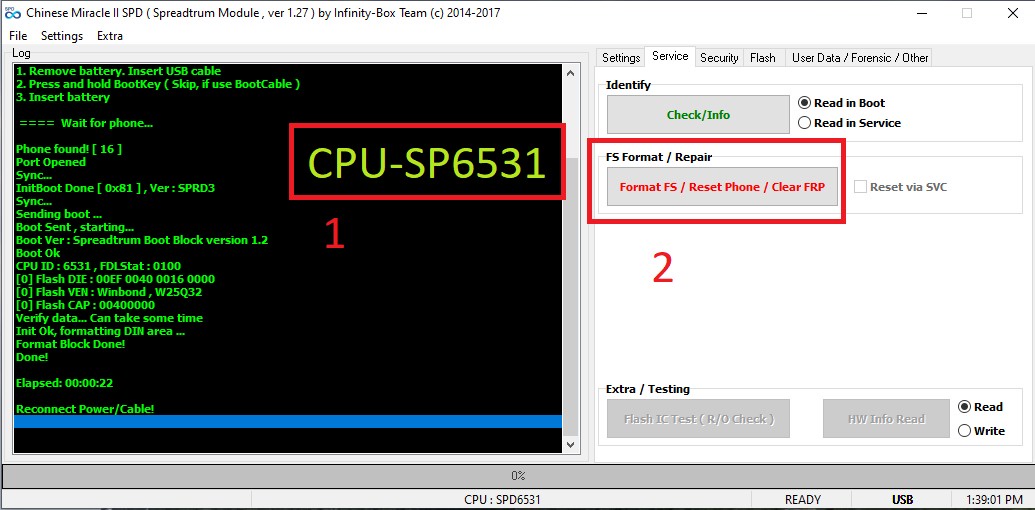
Task: Click the Flash IC Test (R/O Check) button
Action: point(698,419)
